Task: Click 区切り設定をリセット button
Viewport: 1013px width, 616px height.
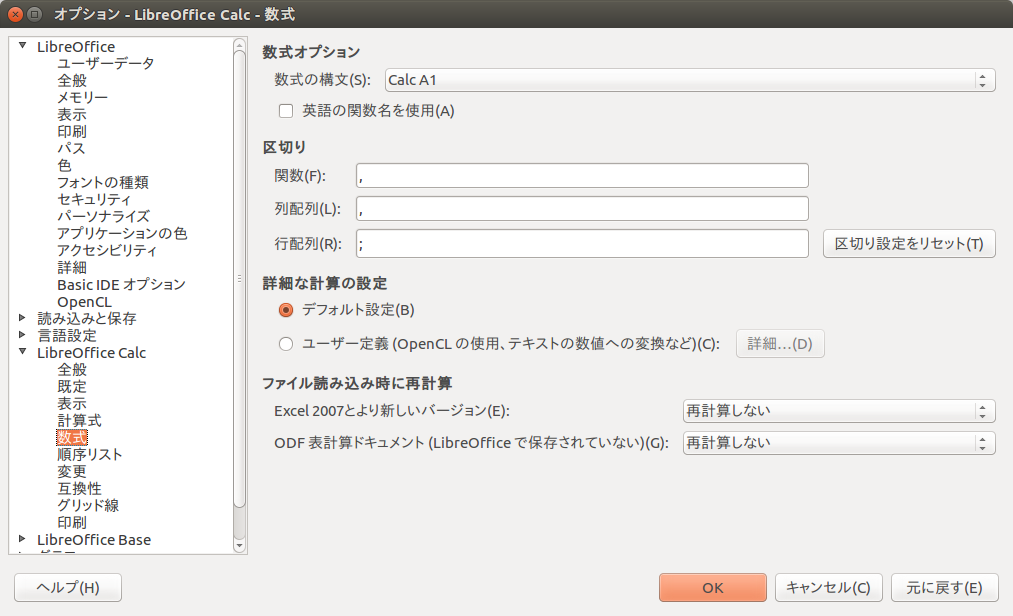Action: click(x=909, y=244)
